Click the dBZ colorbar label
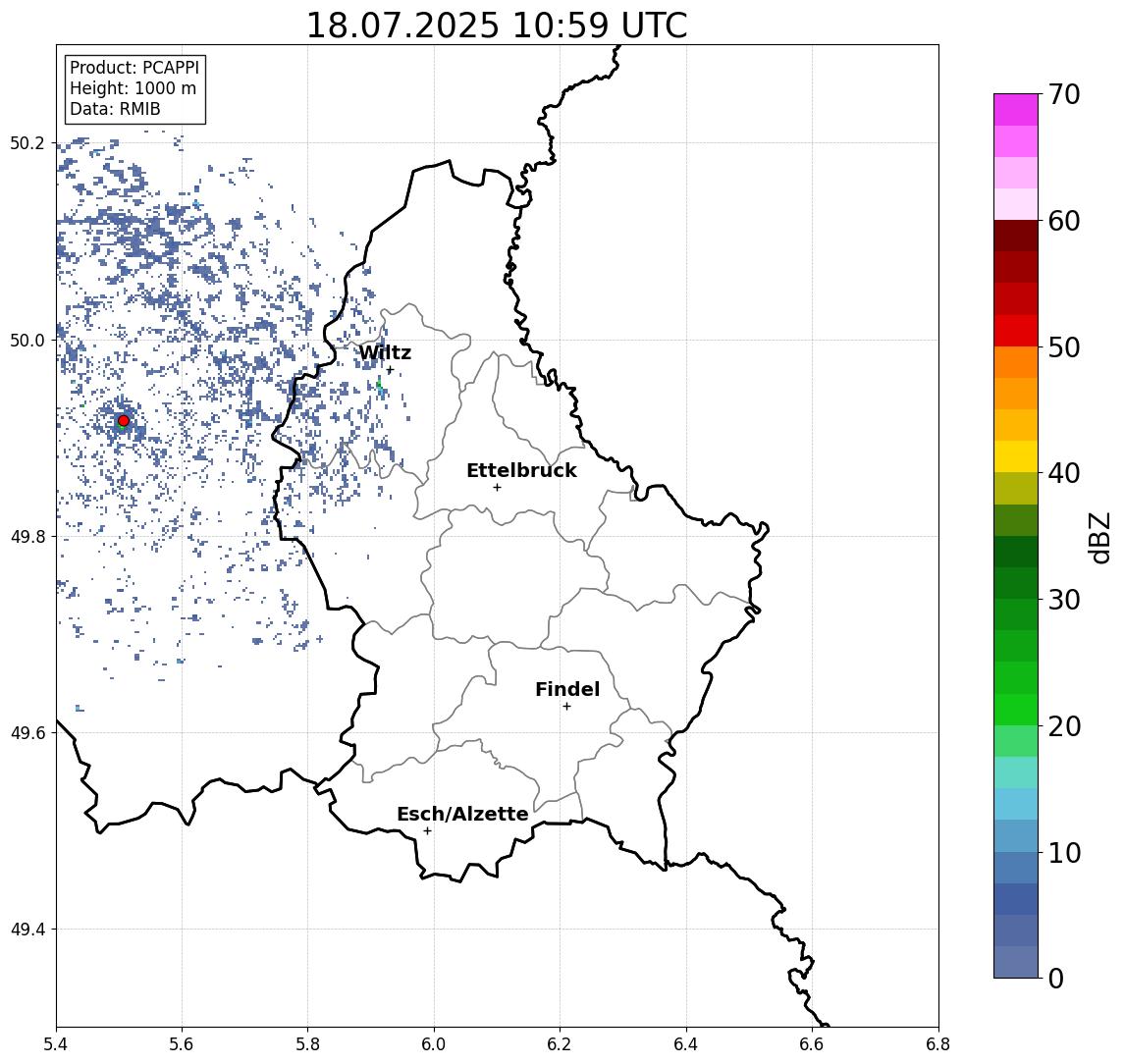This screenshot has height=1064, width=1124. click(1098, 538)
